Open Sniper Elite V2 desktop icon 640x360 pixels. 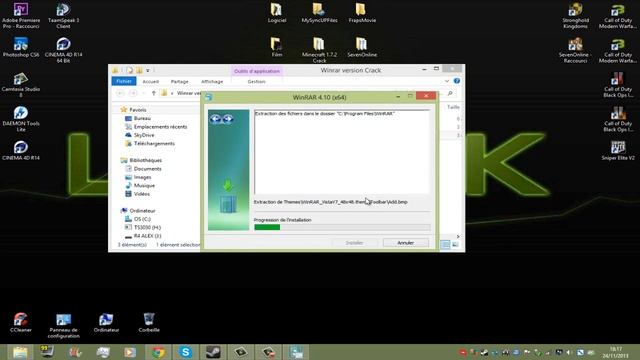coord(618,150)
